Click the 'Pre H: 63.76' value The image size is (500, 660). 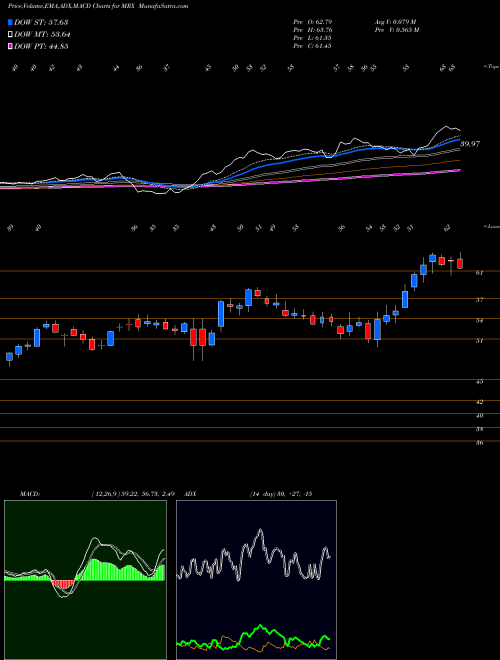(x=313, y=30)
